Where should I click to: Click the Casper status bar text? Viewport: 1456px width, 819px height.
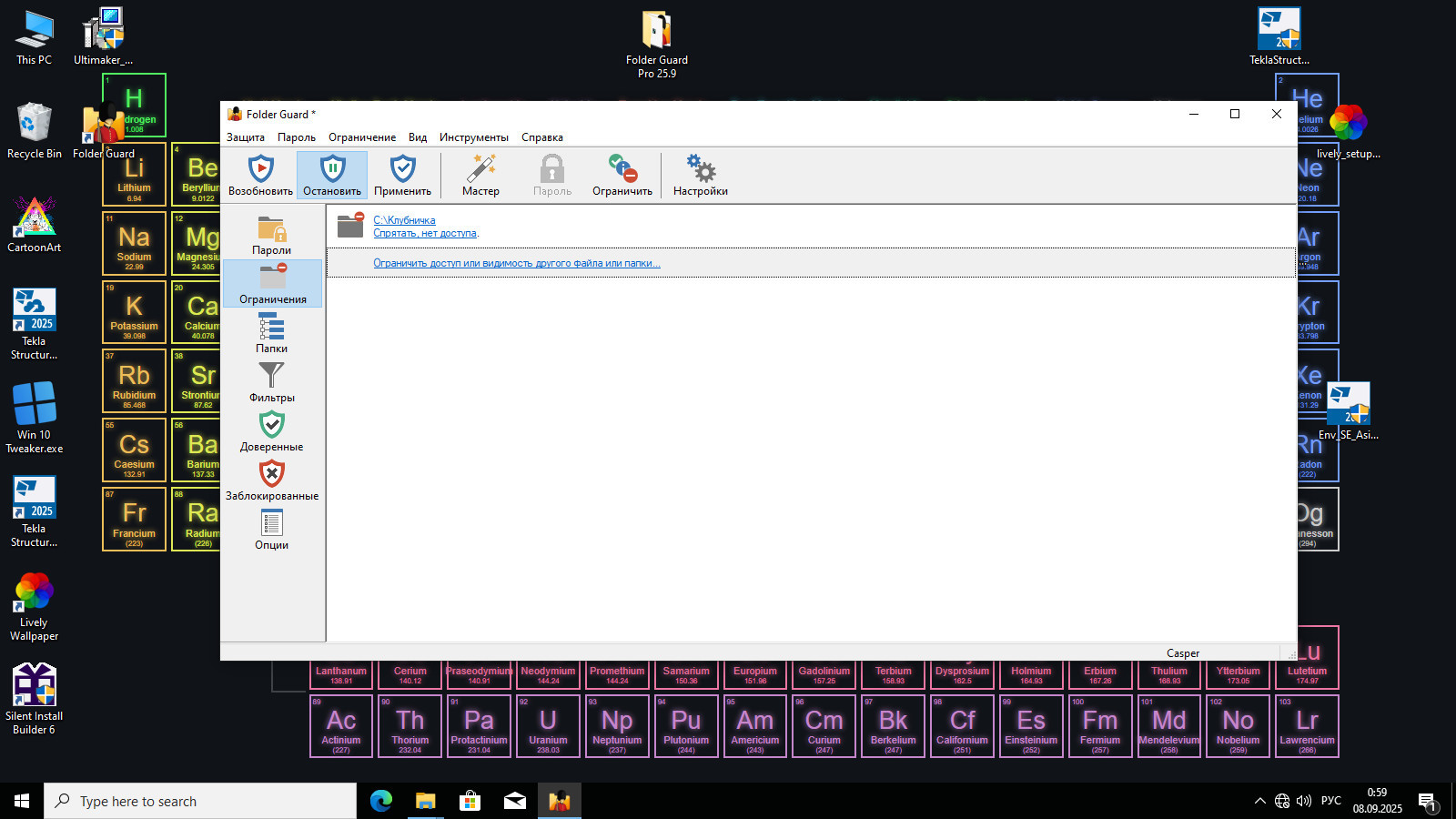point(1183,653)
